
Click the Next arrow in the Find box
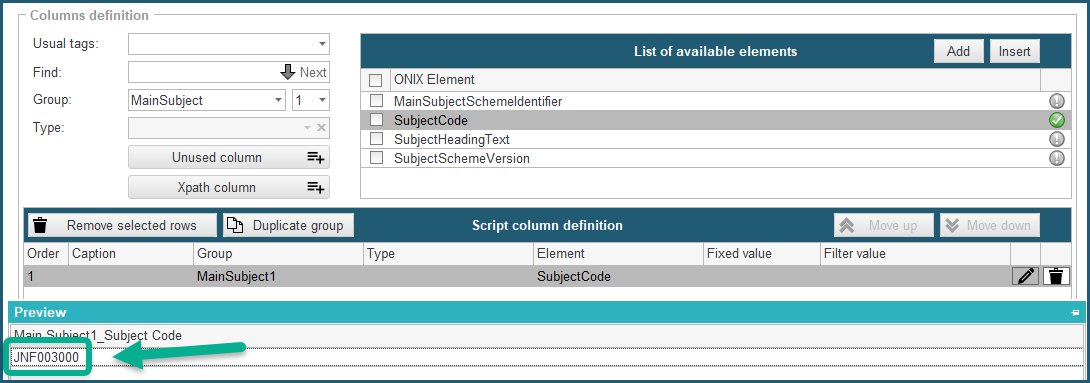[288, 72]
